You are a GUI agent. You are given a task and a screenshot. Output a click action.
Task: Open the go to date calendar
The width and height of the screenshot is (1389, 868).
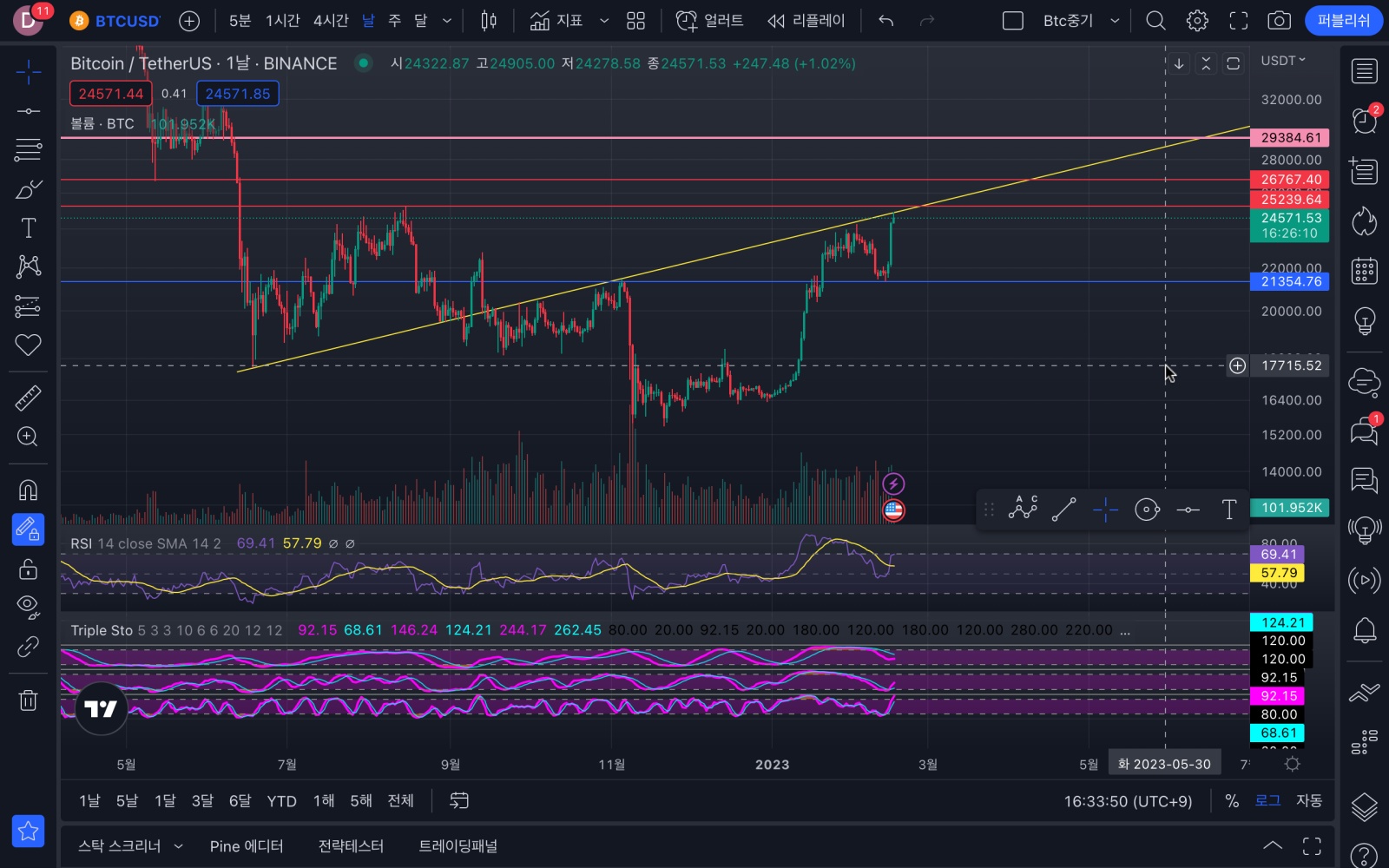coord(459,801)
